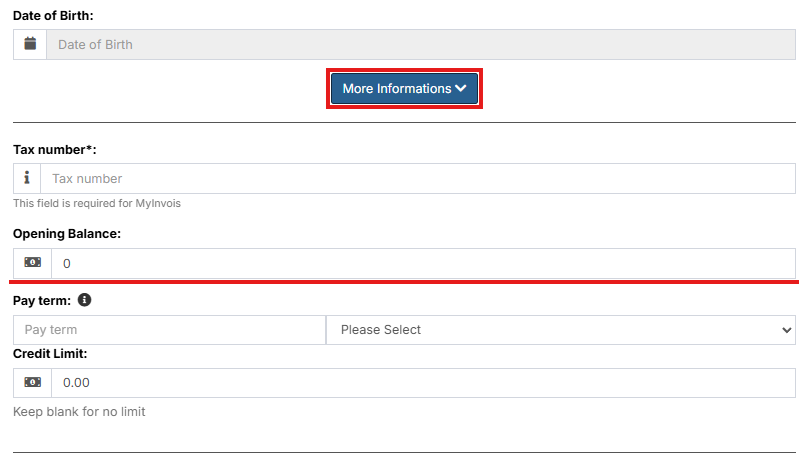Select the Opening Balance input box
The image size is (808, 456).
pos(423,263)
